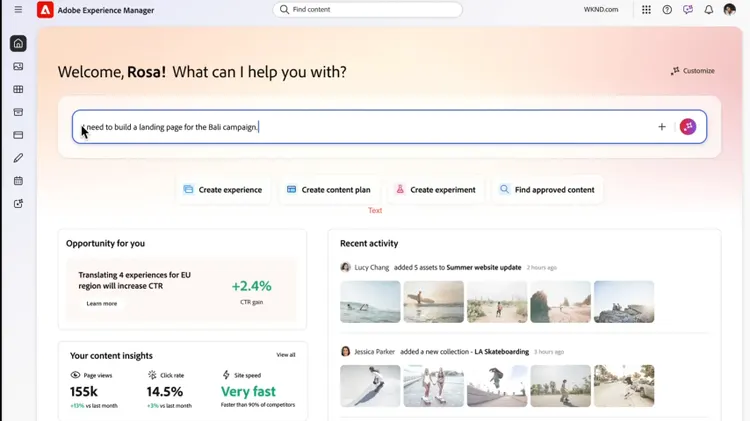Click View all in content insights
Image resolution: width=750 pixels, height=421 pixels.
point(286,355)
